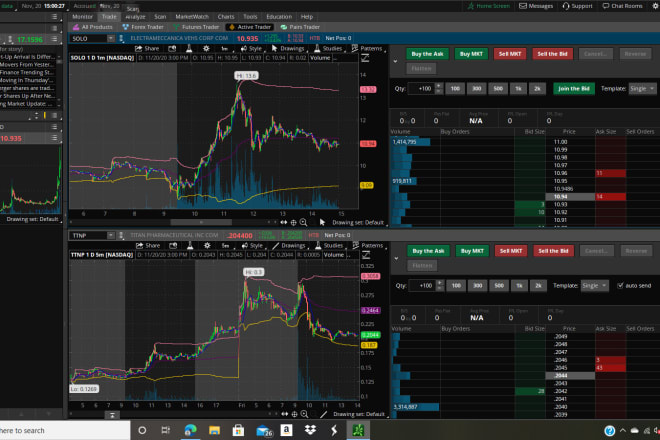The image size is (660, 440).
Task: Click the Windows taskbar search box
Action: 65,430
